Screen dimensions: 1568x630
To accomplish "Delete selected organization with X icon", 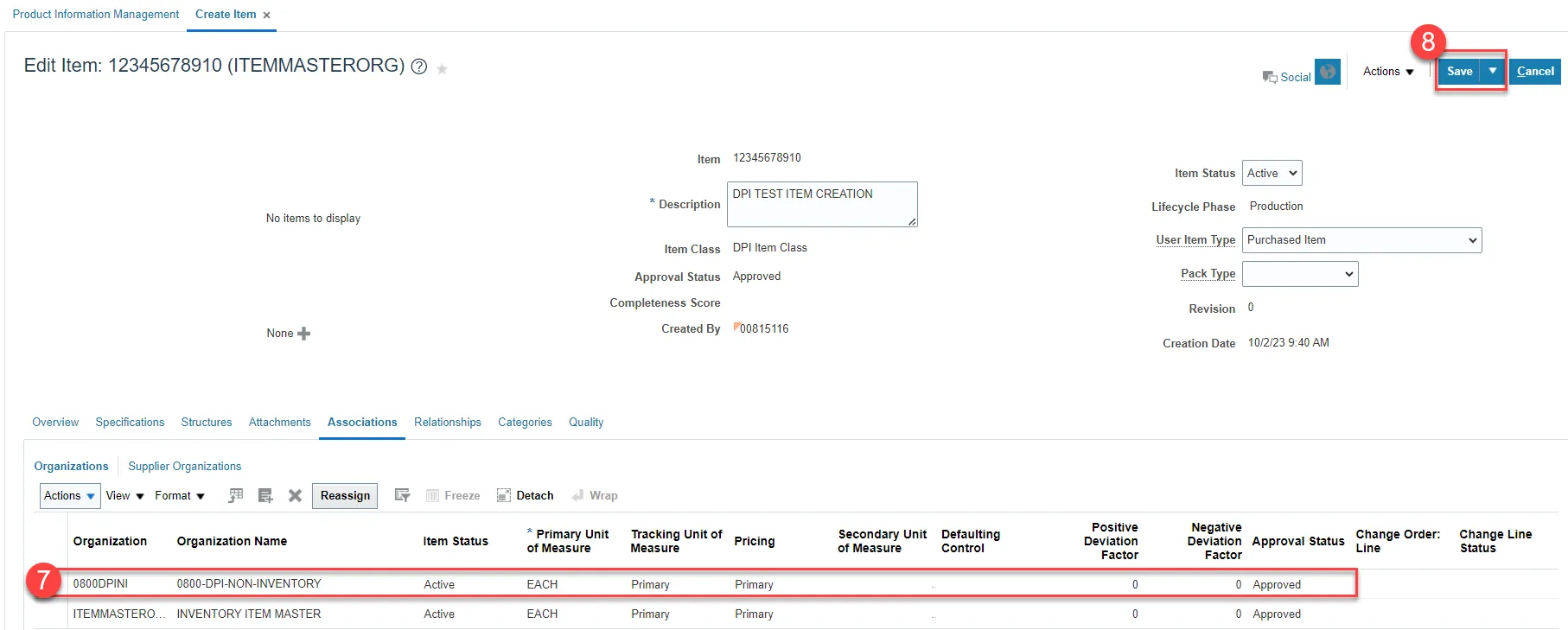I will click(295, 495).
